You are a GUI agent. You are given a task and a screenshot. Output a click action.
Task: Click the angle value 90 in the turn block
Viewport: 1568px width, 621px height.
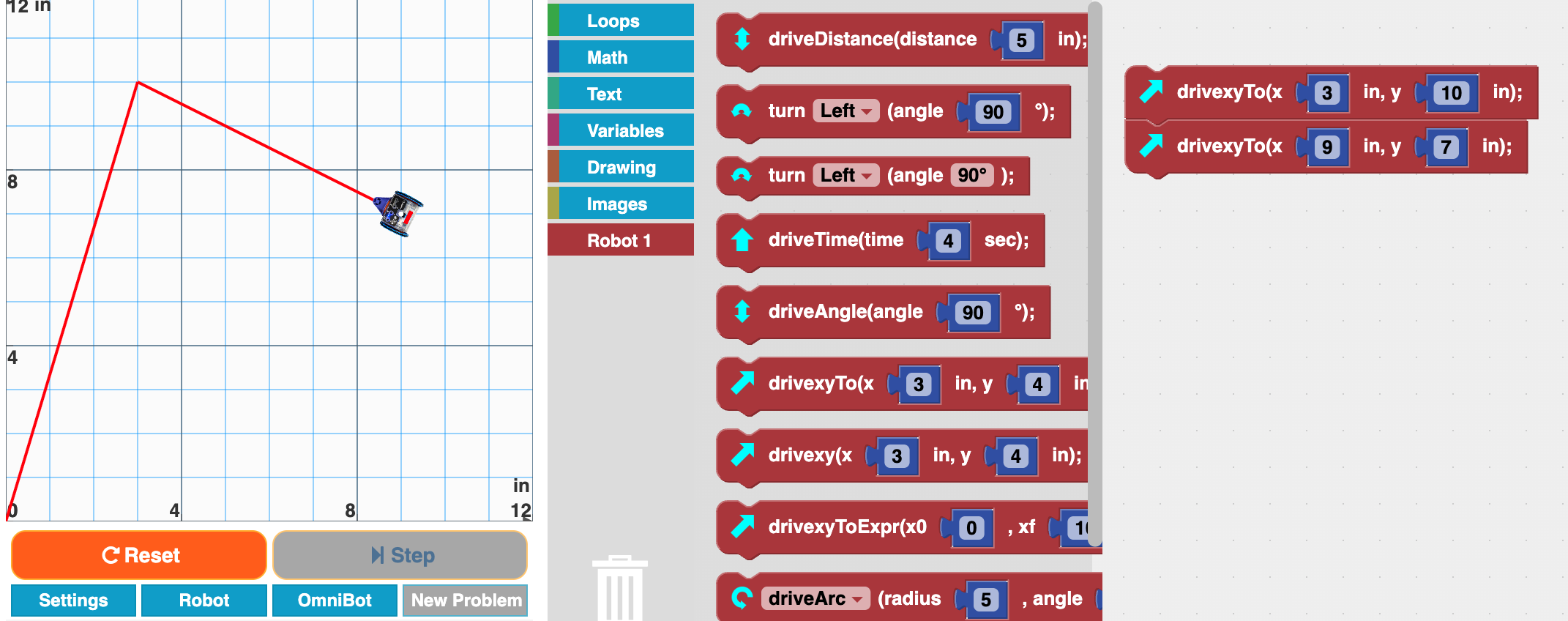click(x=993, y=112)
